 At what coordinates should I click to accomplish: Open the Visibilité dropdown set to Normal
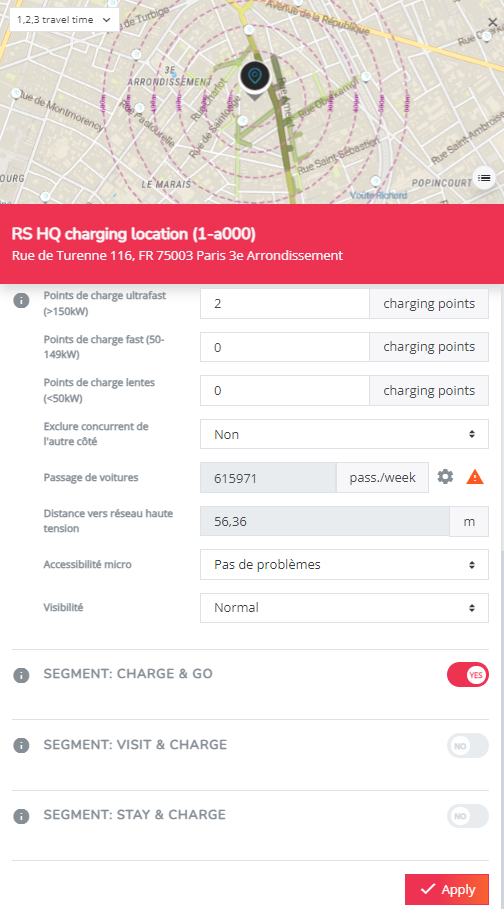345,608
